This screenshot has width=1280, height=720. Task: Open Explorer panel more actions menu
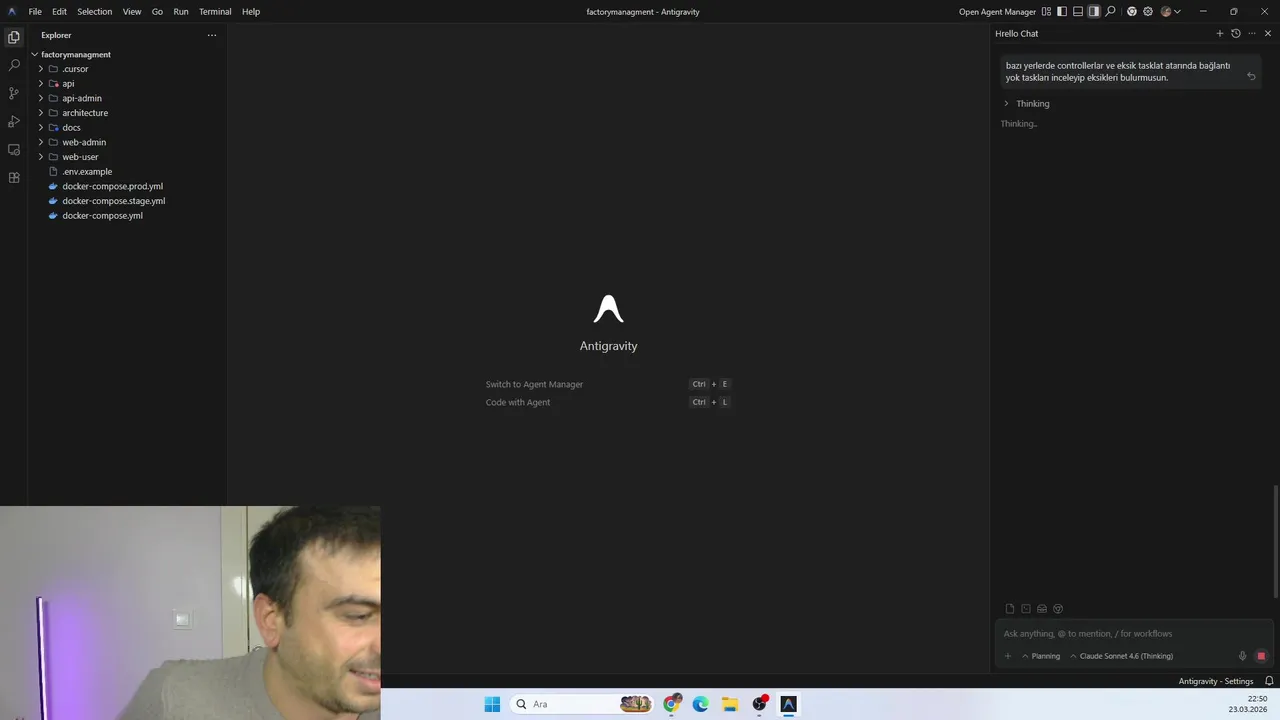211,35
